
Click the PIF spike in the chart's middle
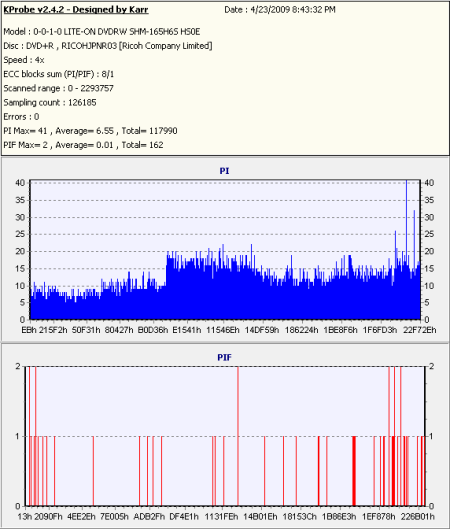(238, 436)
